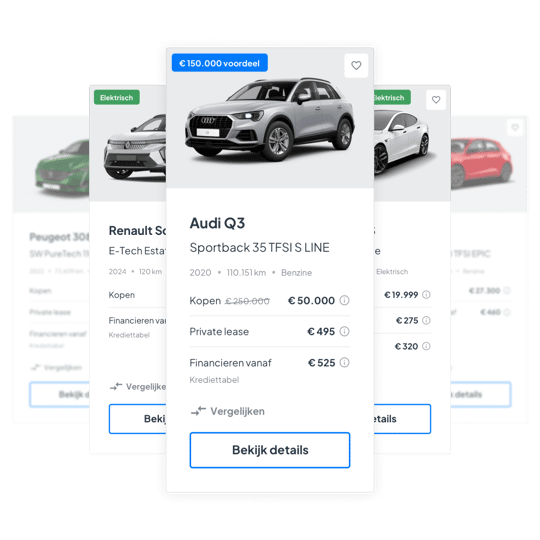
Task: Toggle heart on the white electric car card
Action: (436, 100)
